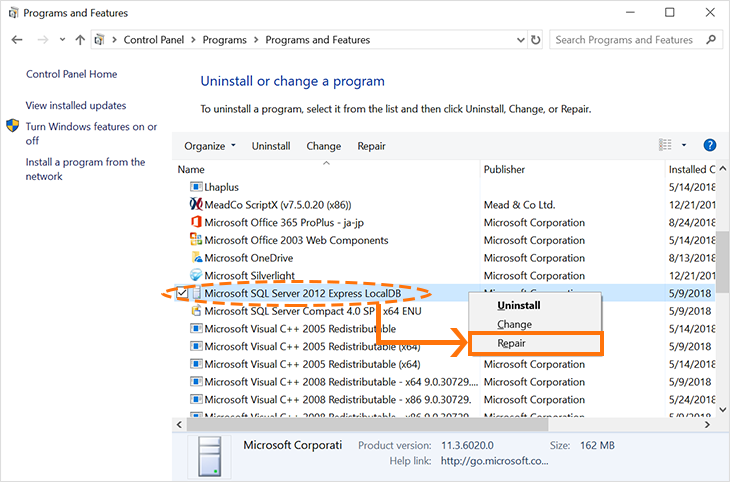Click the Visual C++ 2008 x64 9.0.30729 icon
The width and height of the screenshot is (730, 482).
(196, 382)
